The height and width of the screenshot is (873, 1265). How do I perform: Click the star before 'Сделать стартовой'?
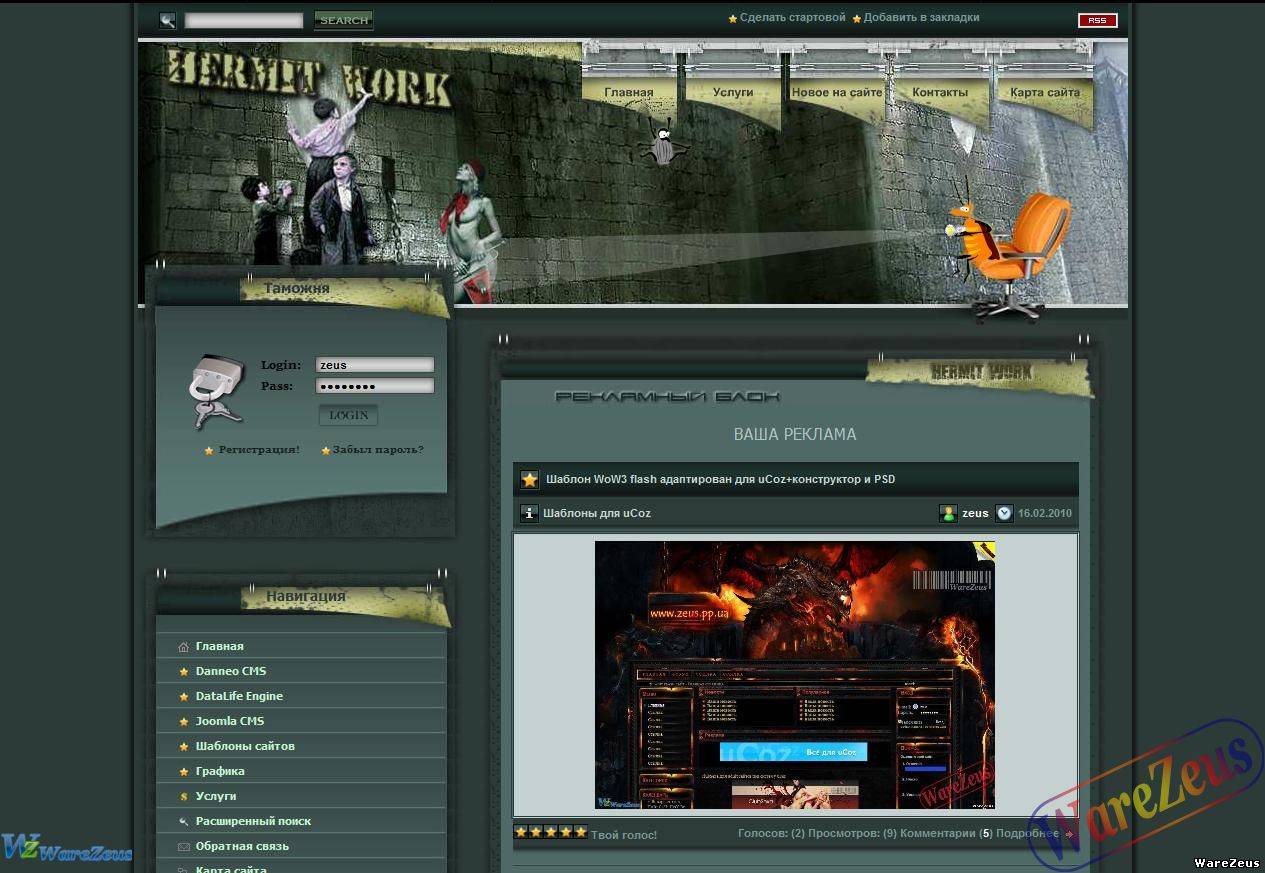[x=733, y=19]
